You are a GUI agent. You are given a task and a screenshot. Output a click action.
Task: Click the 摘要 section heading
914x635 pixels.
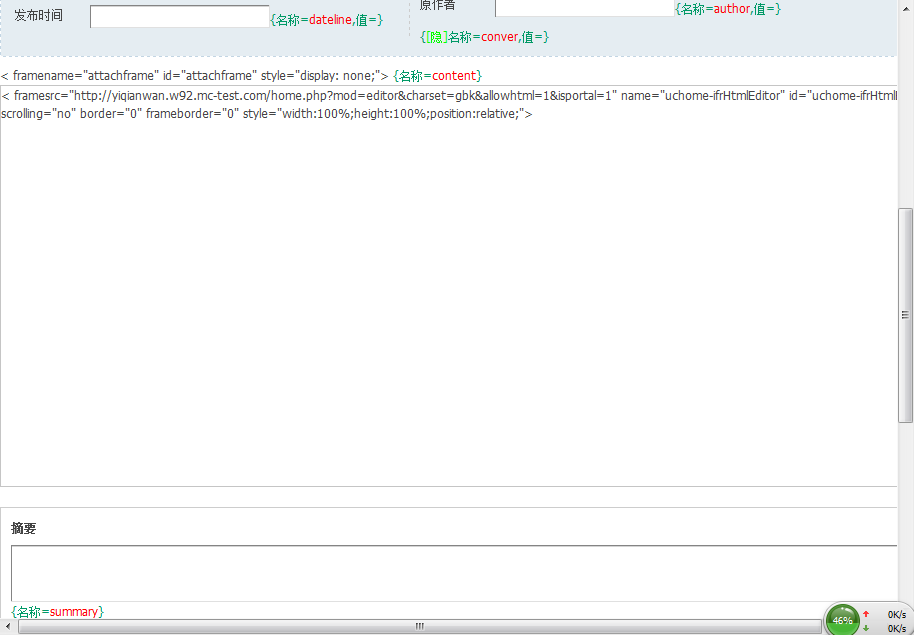(24, 528)
